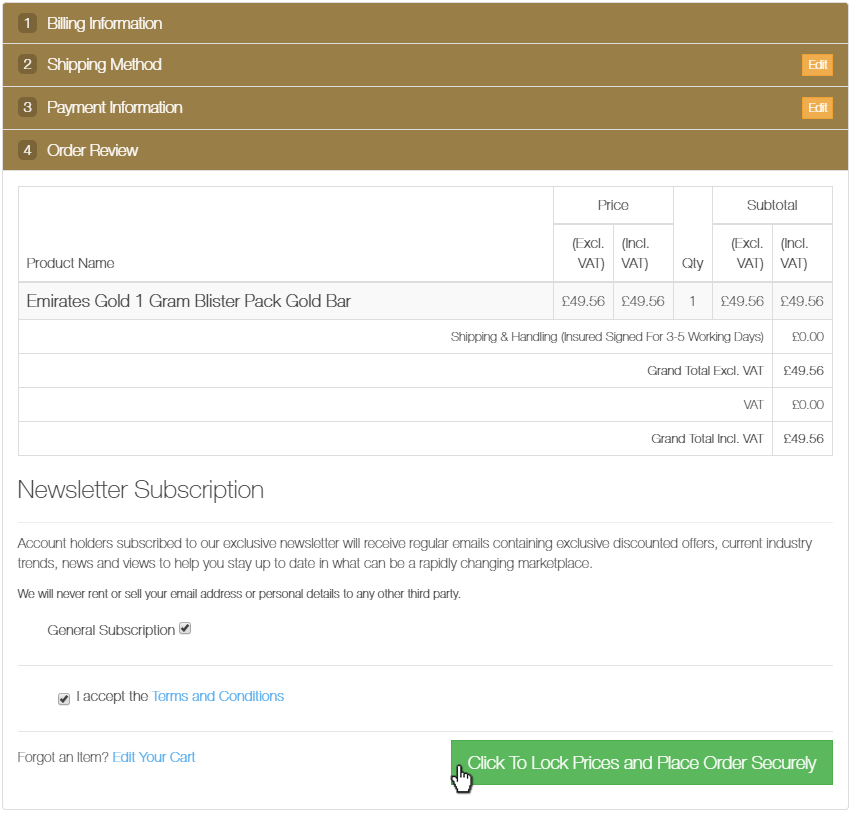Click the Grand Total Excl. VAT label

tap(705, 371)
